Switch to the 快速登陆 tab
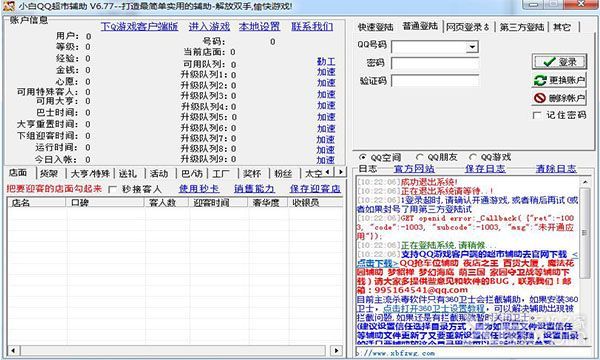This screenshot has height=360, width=600. pos(375,27)
